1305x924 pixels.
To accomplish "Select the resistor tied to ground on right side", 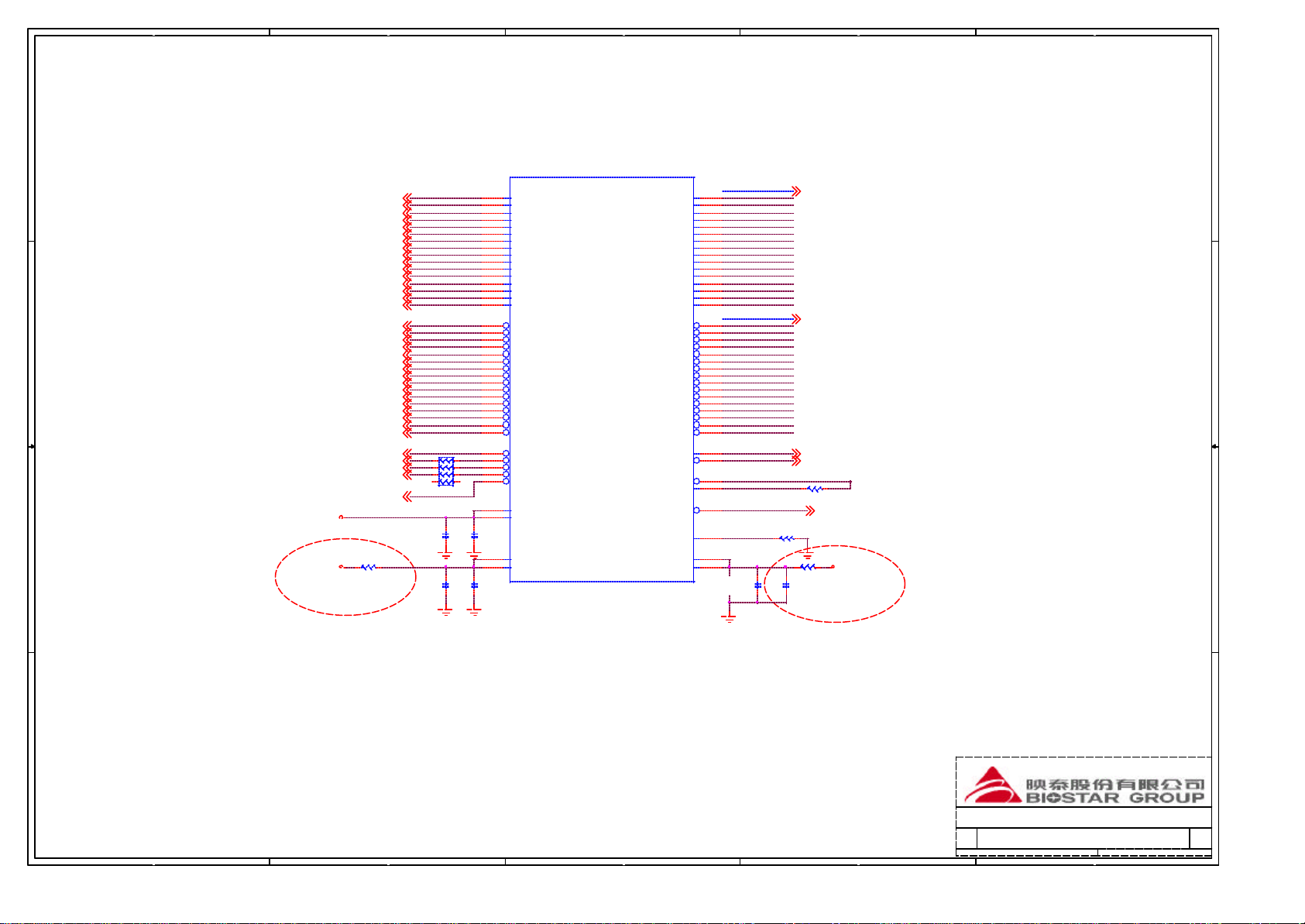I will pos(787,538).
